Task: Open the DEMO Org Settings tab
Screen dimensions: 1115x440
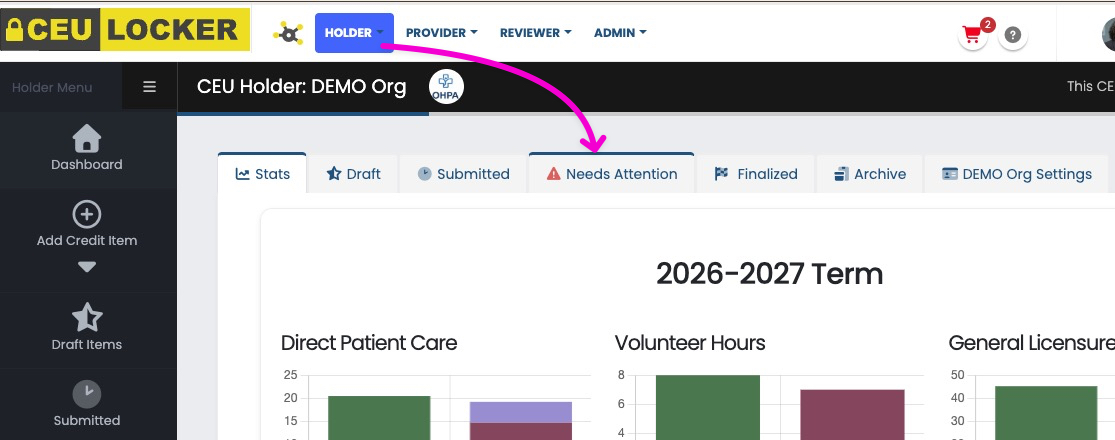Action: (1016, 174)
